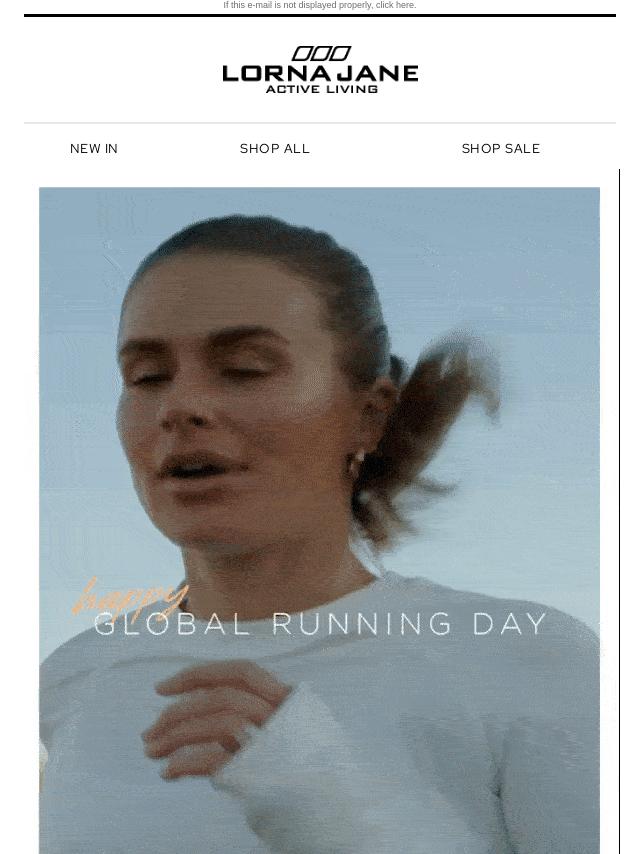Viewport: 640px width, 854px height.
Task: Go to the NEW IN section
Action: coord(94,149)
